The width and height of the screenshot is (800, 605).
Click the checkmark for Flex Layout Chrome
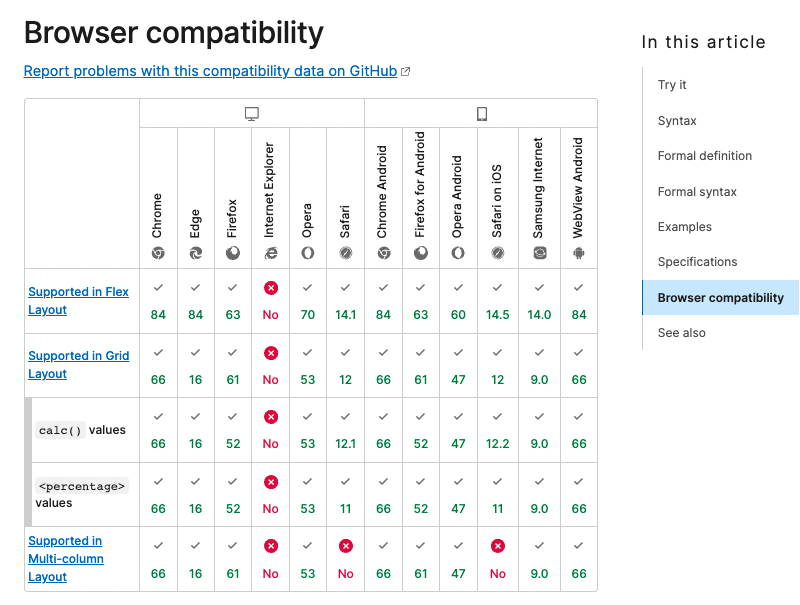click(158, 288)
